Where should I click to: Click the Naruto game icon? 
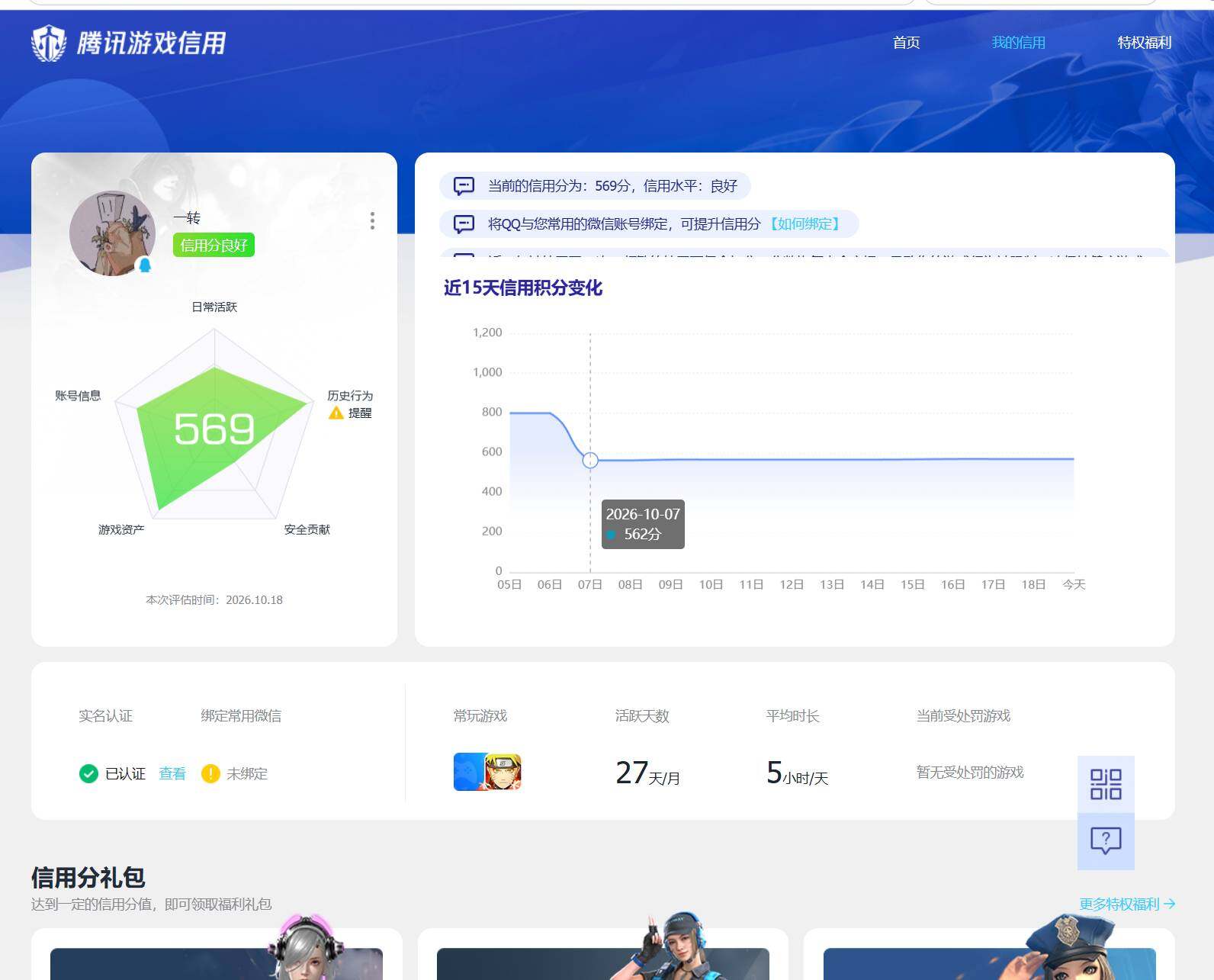[x=503, y=772]
